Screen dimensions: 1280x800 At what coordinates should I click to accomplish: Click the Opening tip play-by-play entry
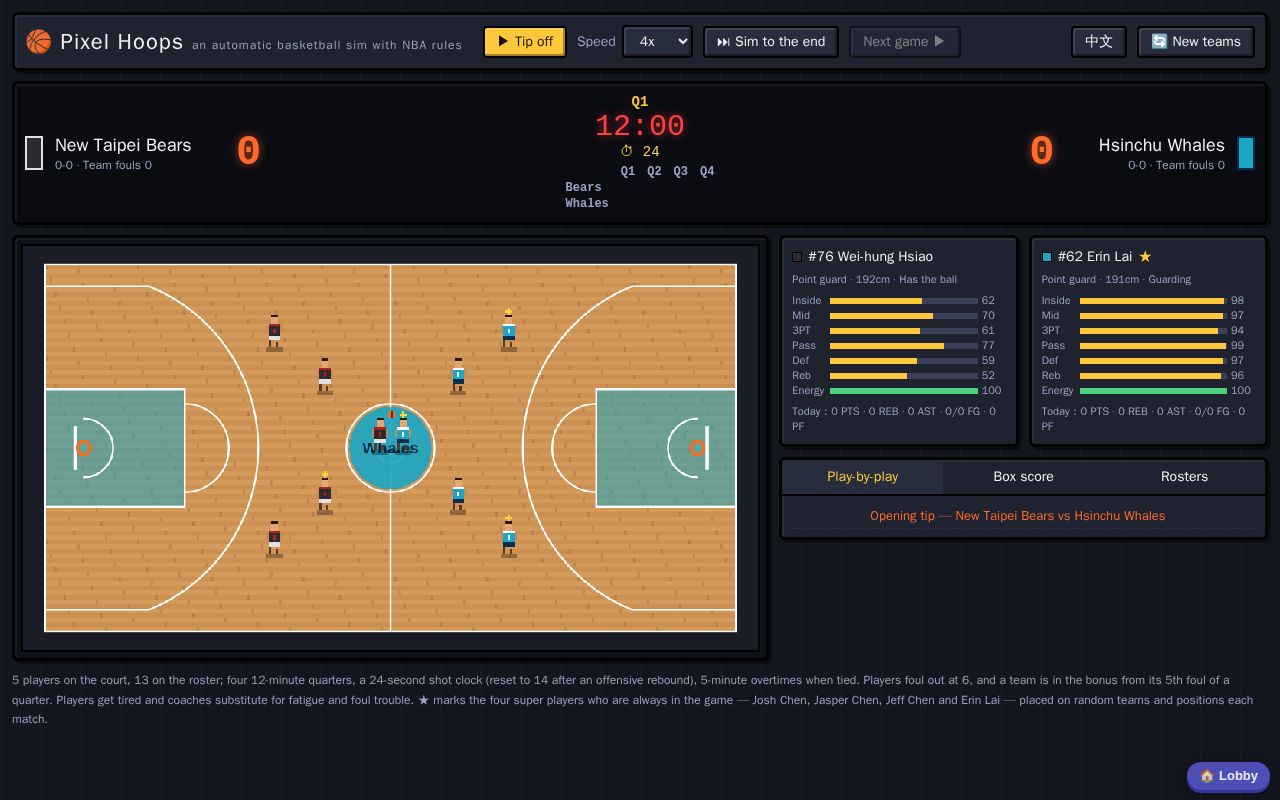coord(1017,516)
